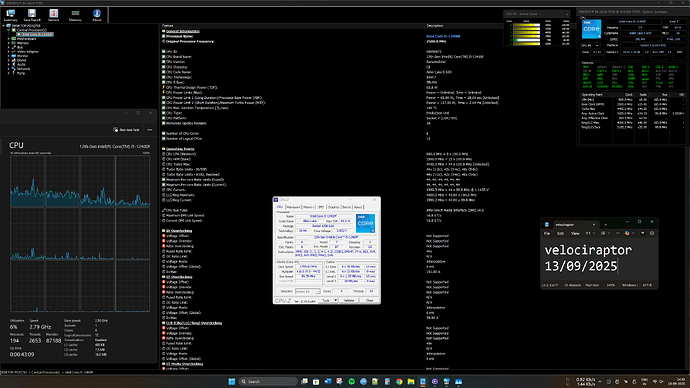Click the zoom percentage in Notepad status bar
690x388 pixels.
pyautogui.click(x=611, y=285)
